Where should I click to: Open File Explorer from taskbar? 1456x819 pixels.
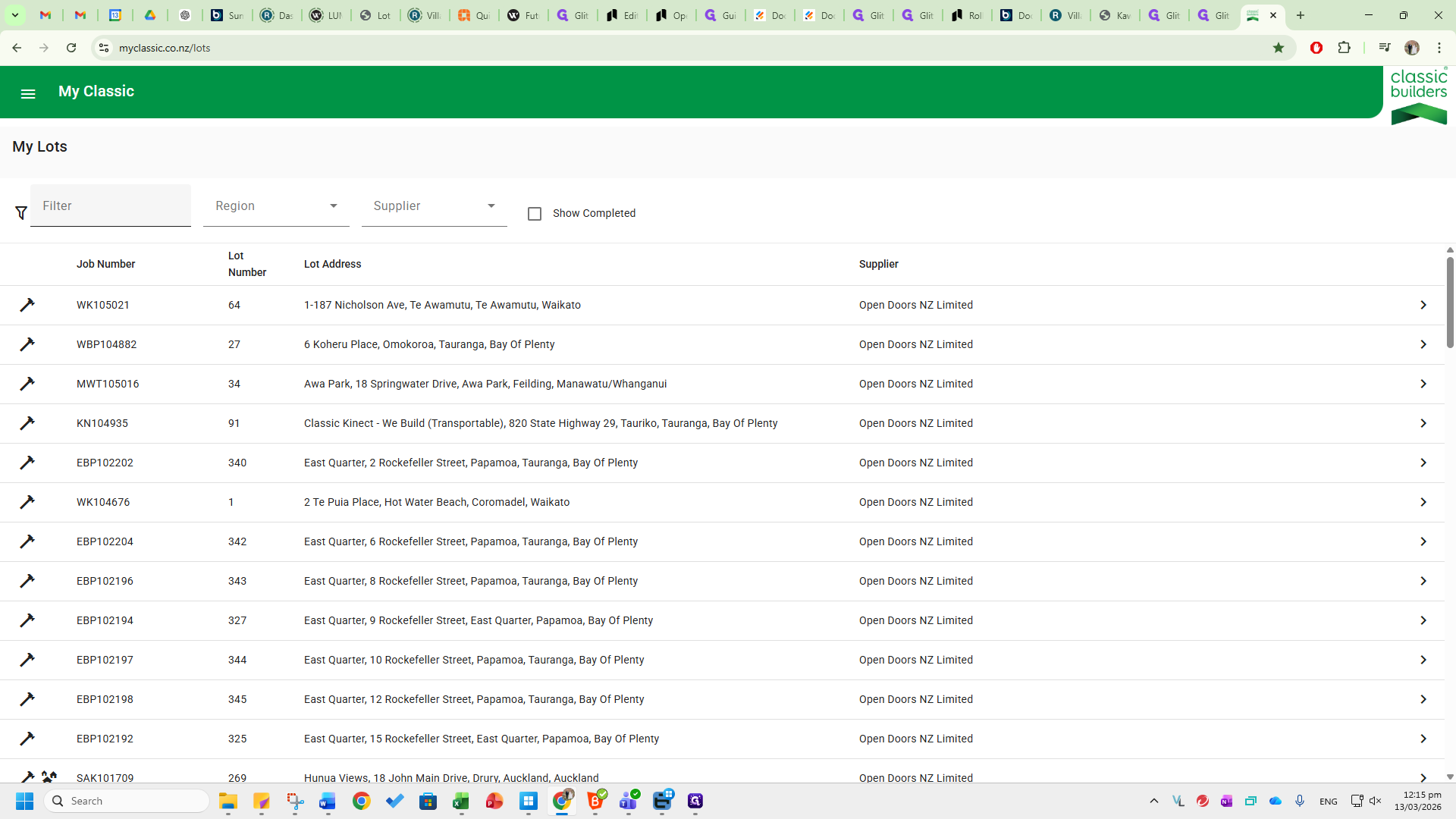tap(228, 801)
